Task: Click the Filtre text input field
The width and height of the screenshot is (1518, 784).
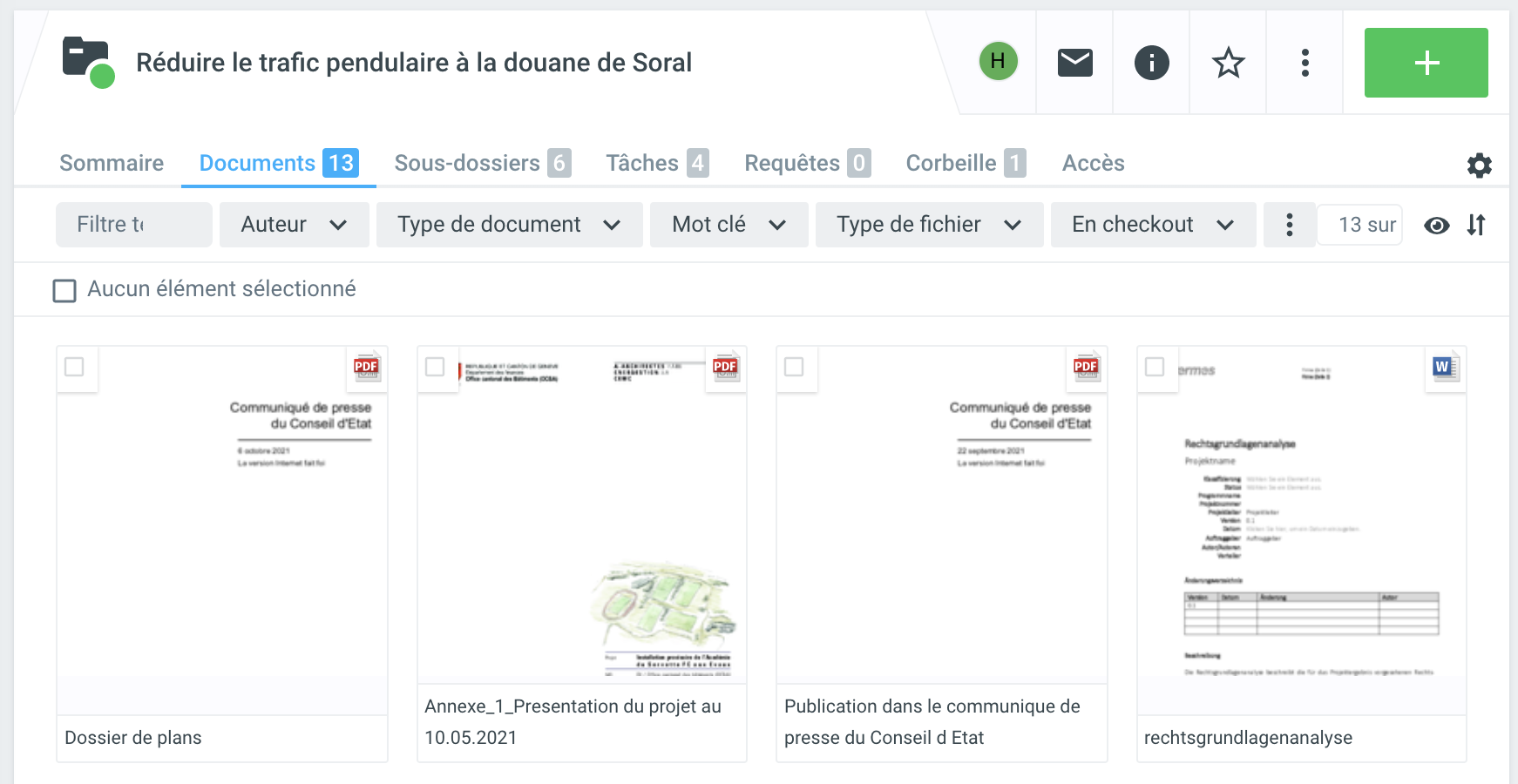Action: click(x=133, y=225)
